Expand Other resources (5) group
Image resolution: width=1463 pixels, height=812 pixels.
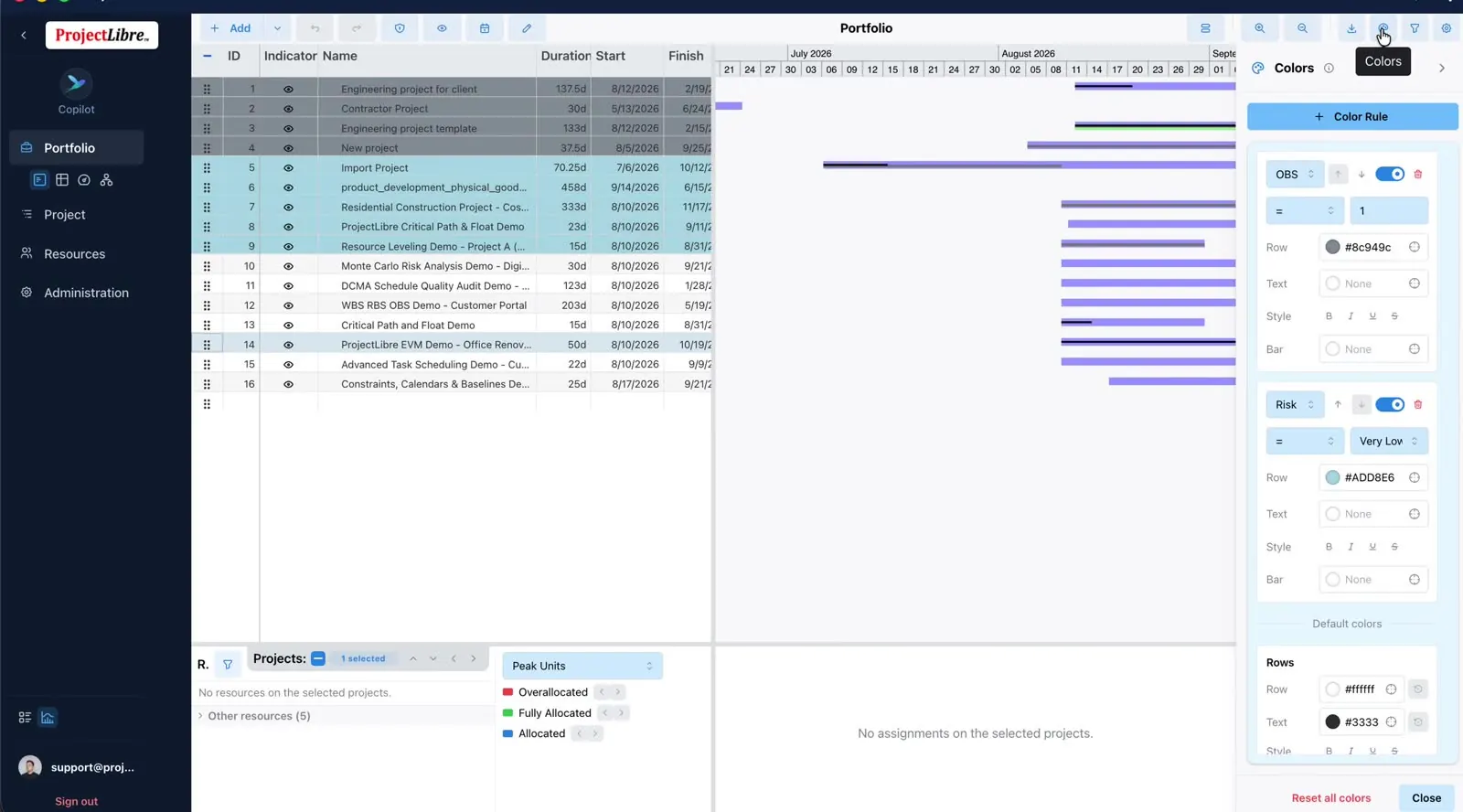tap(200, 716)
